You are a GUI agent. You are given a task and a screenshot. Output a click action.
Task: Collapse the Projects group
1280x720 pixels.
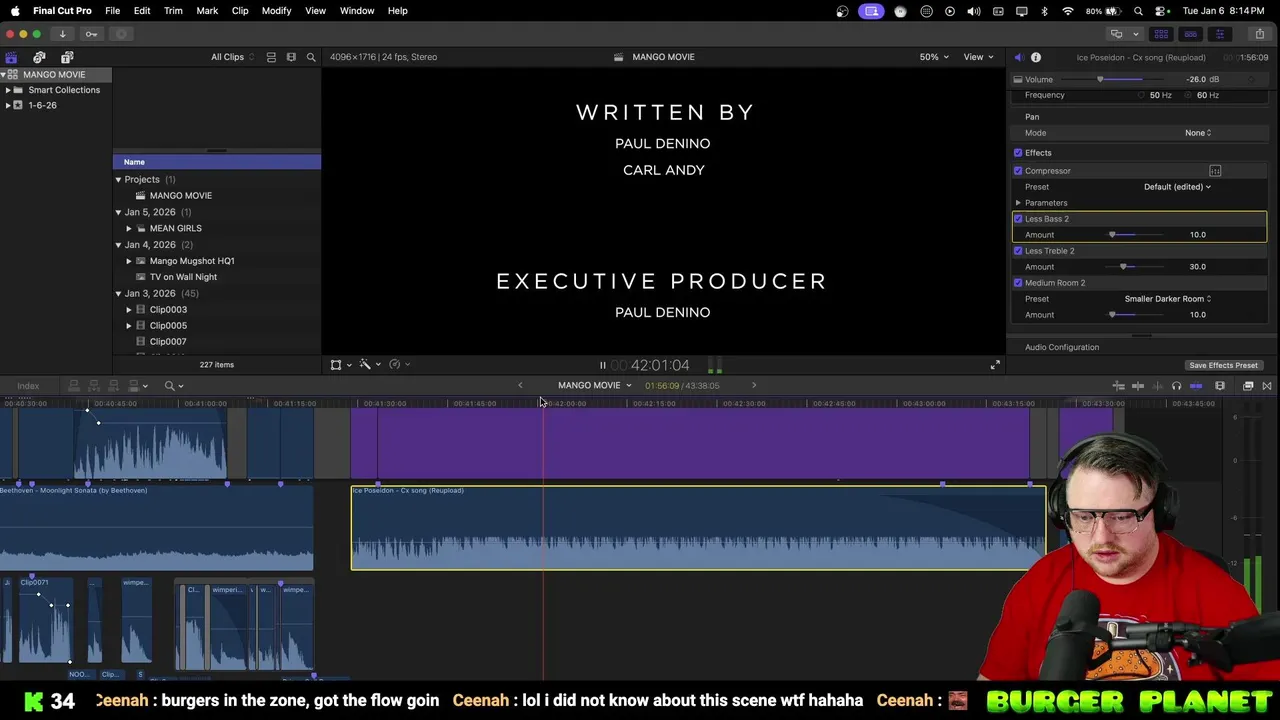point(118,180)
